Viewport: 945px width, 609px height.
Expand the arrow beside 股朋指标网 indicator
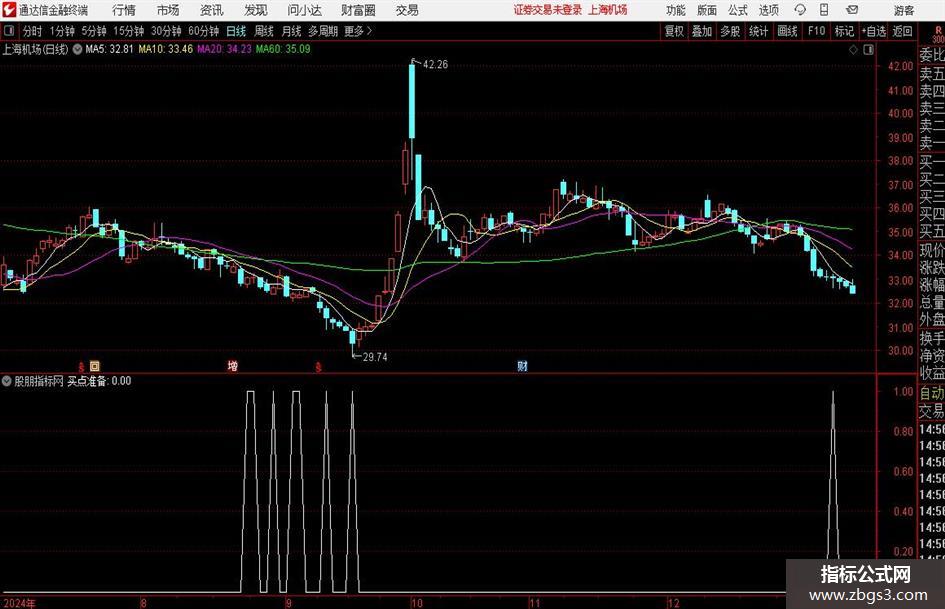[7, 381]
